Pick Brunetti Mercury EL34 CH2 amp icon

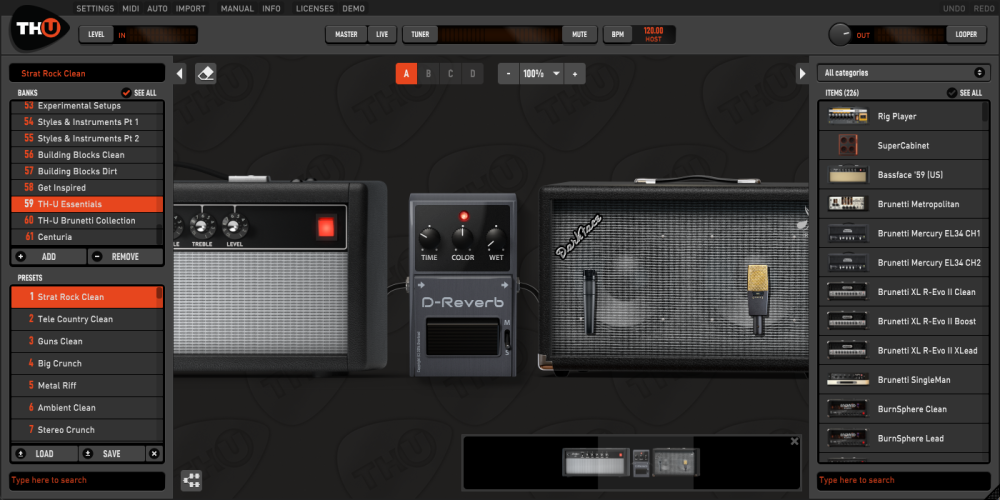coord(848,263)
